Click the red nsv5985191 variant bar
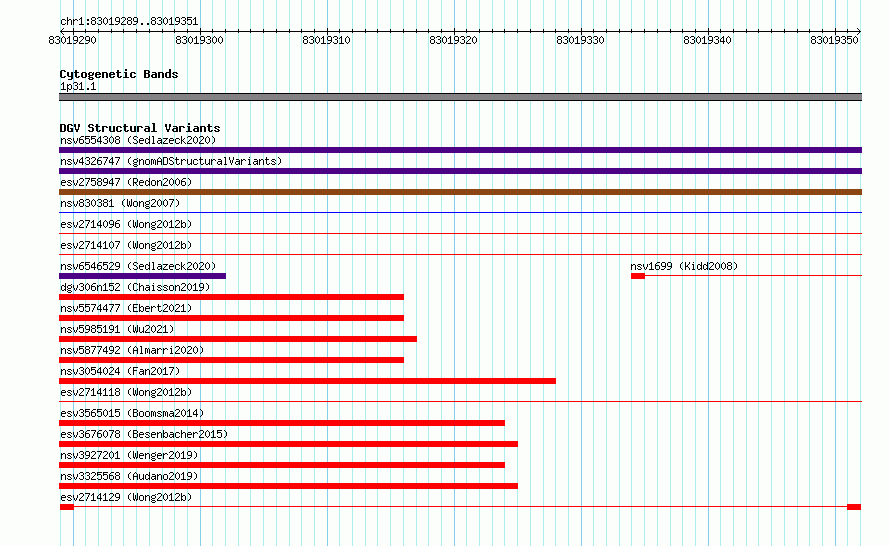The height and width of the screenshot is (546, 890). pos(238,339)
